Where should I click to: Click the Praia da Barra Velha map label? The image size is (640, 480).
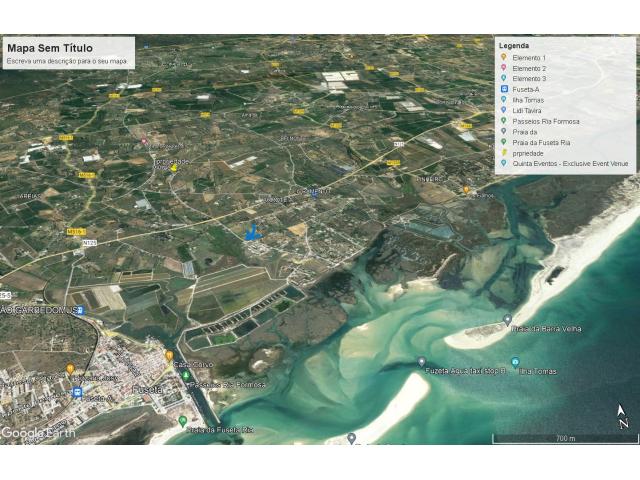546,329
